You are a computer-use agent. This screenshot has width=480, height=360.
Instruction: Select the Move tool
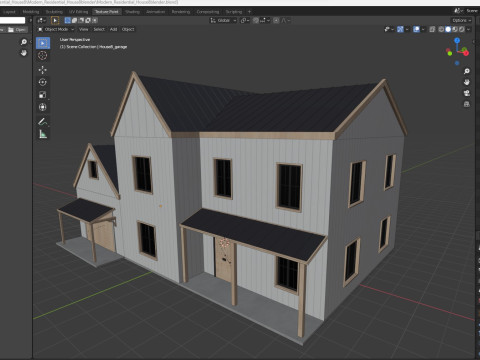tap(43, 70)
